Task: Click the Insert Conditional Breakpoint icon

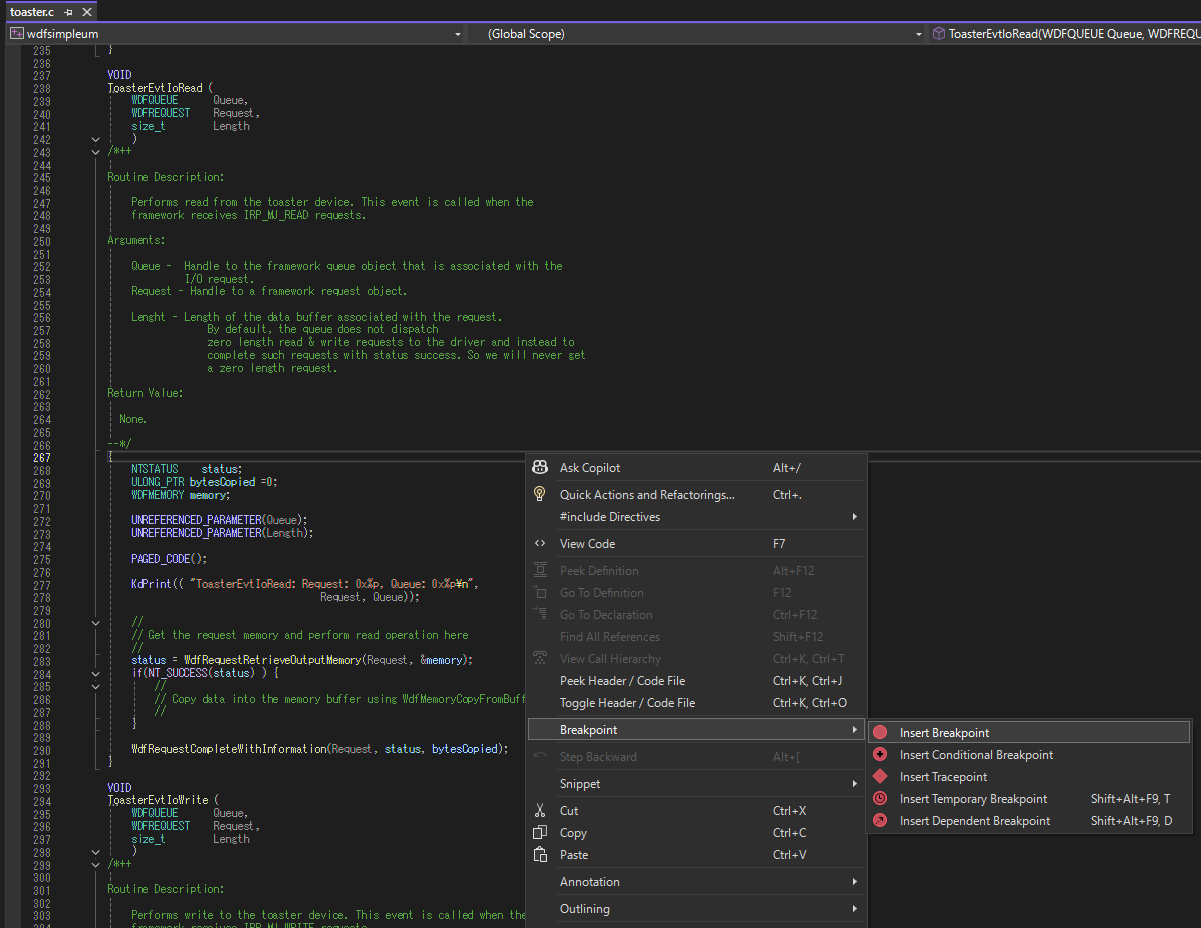Action: (x=880, y=755)
